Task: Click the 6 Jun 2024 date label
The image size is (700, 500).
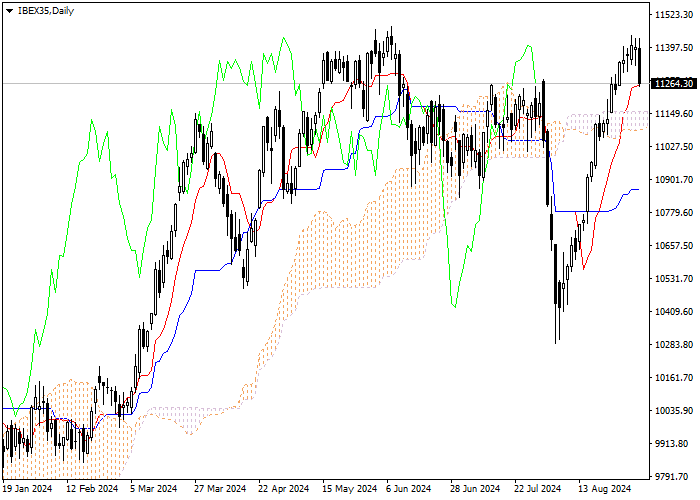Action: (409, 489)
